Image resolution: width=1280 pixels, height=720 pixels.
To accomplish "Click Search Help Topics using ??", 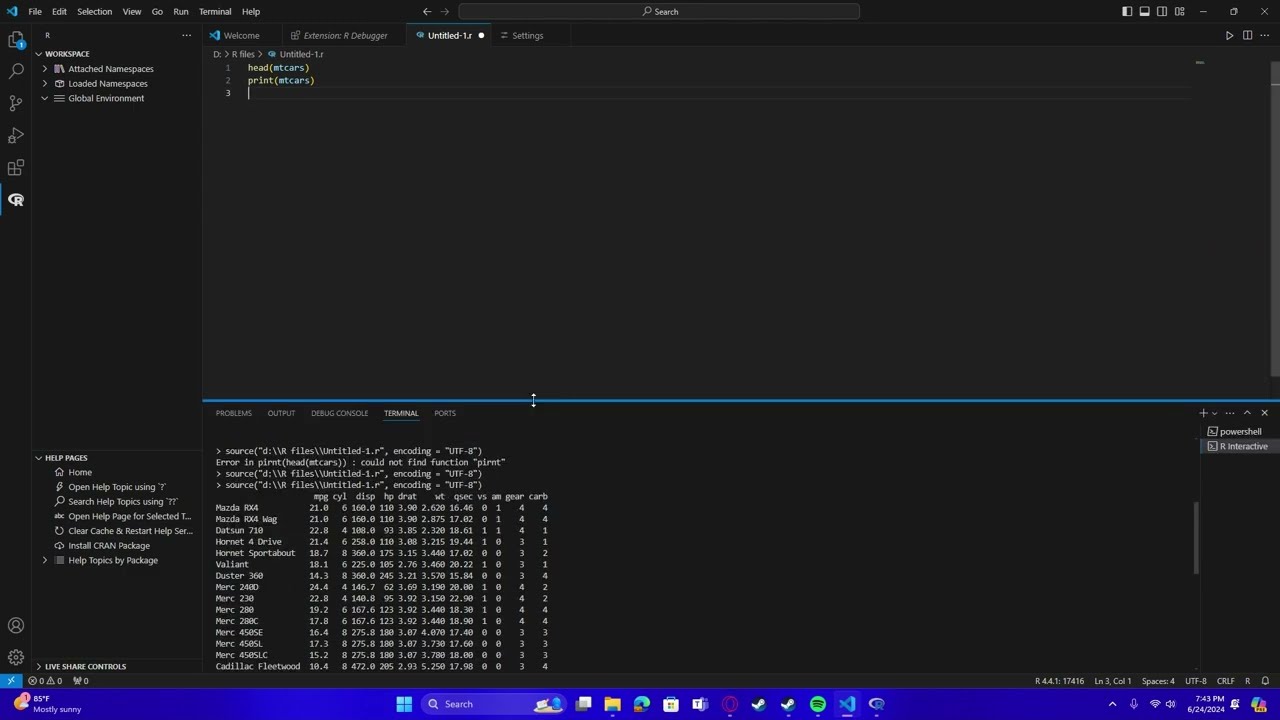I will tap(122, 502).
